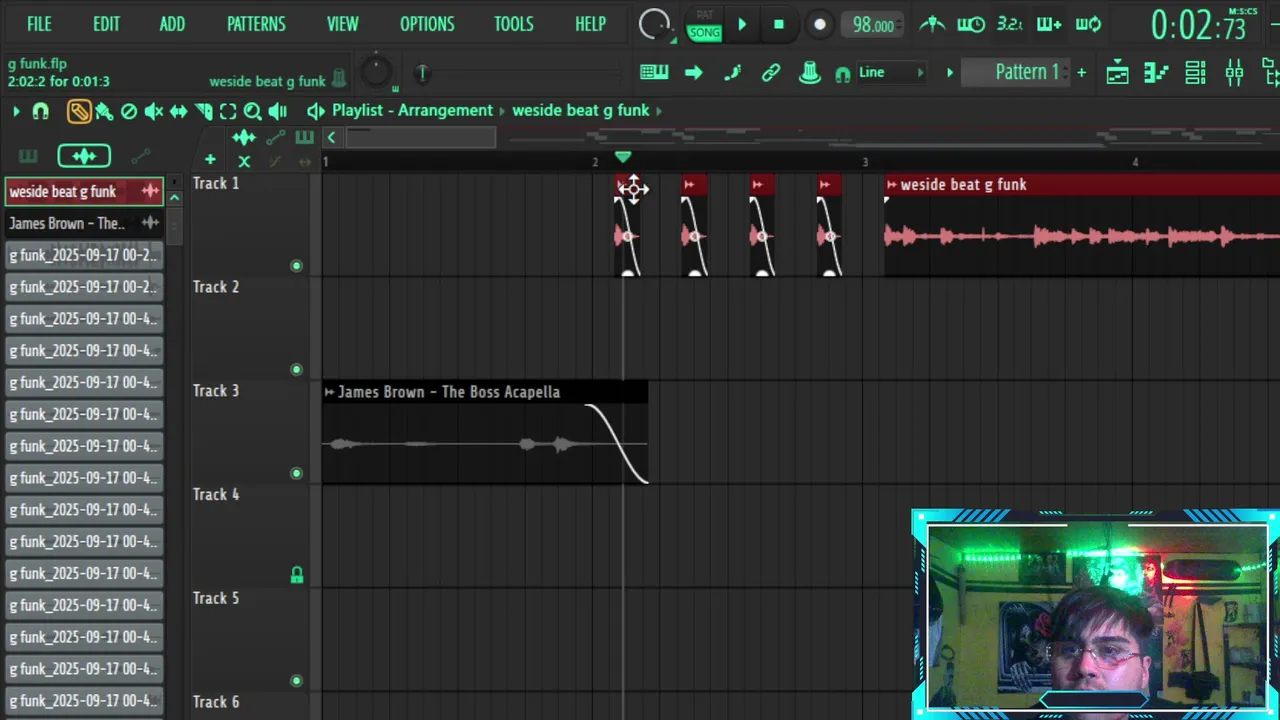Select the Slice tool

tap(203, 112)
